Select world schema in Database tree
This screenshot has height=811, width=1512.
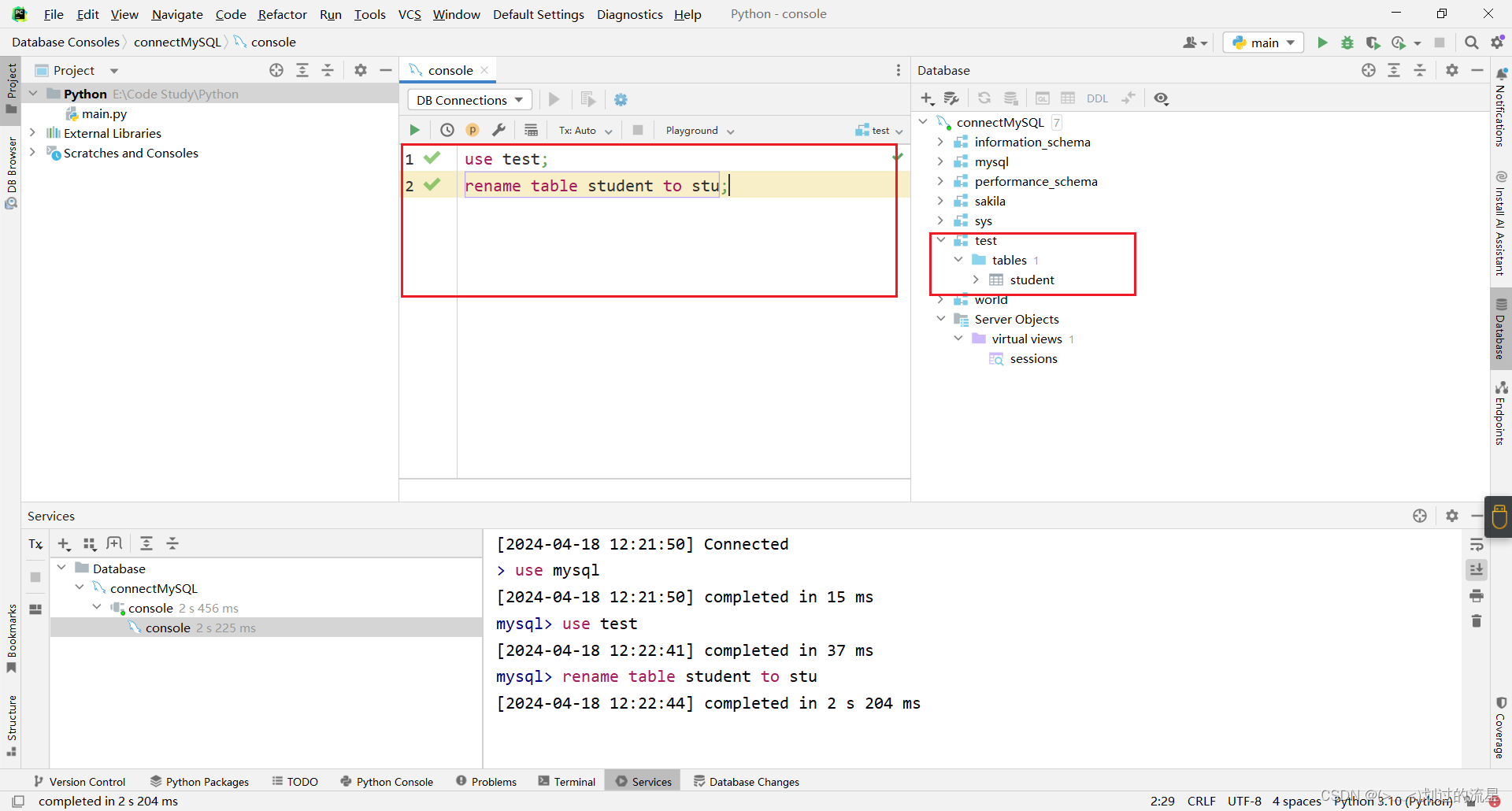[991, 300]
